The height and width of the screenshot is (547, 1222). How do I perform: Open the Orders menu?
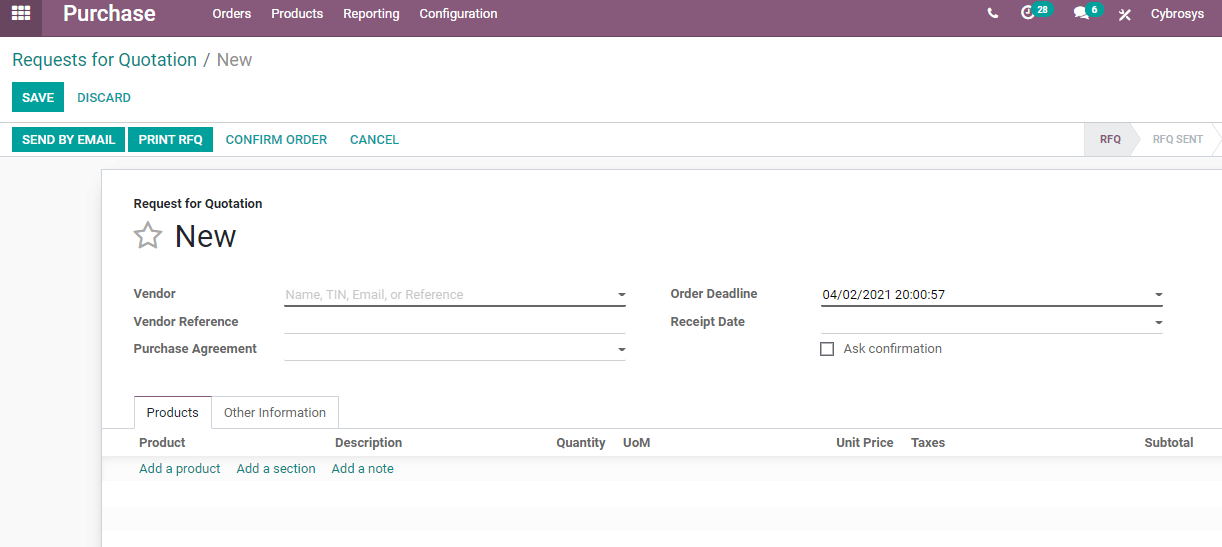(x=232, y=14)
